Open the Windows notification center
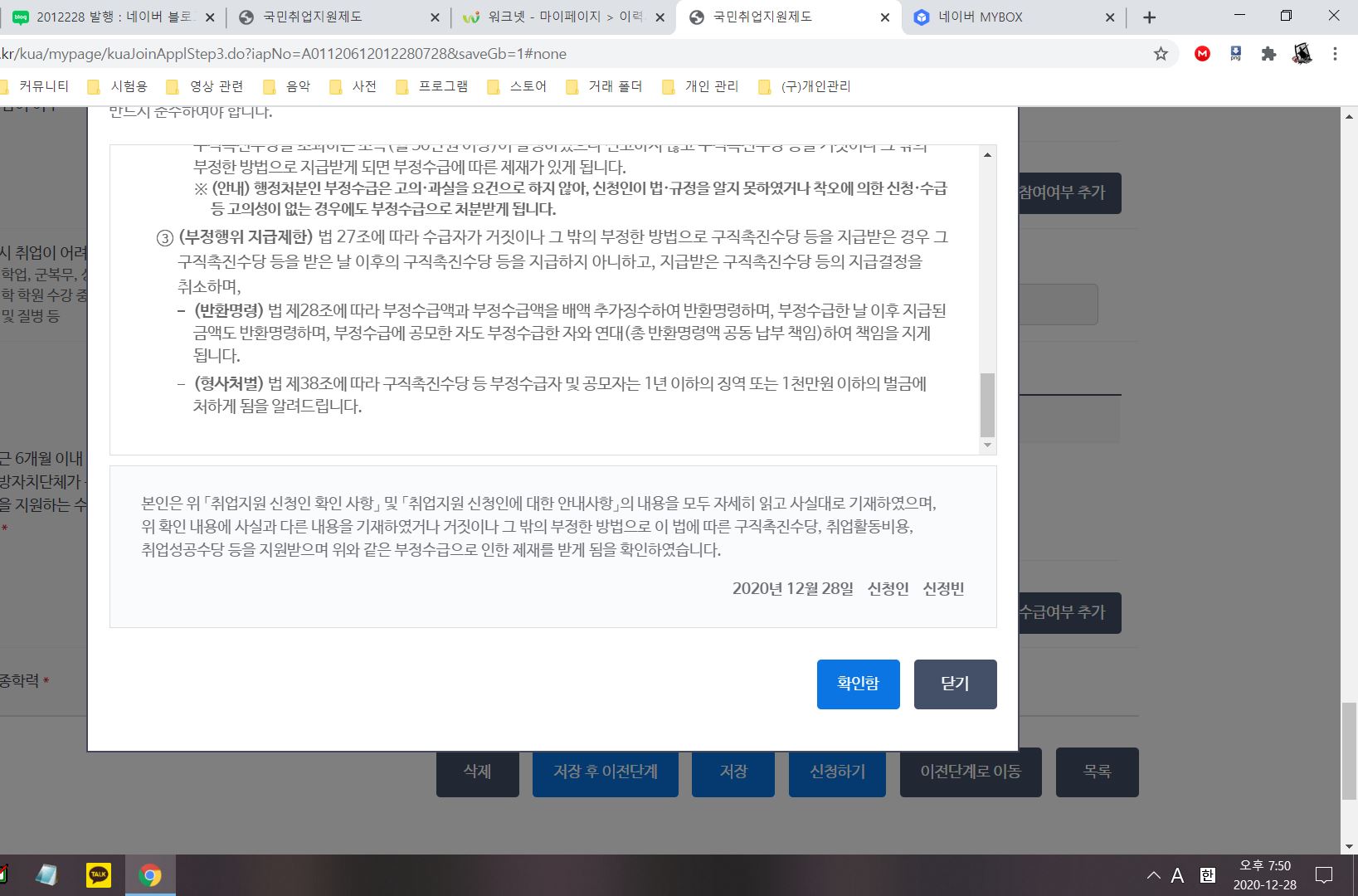This screenshot has height=896, width=1358. click(x=1325, y=875)
